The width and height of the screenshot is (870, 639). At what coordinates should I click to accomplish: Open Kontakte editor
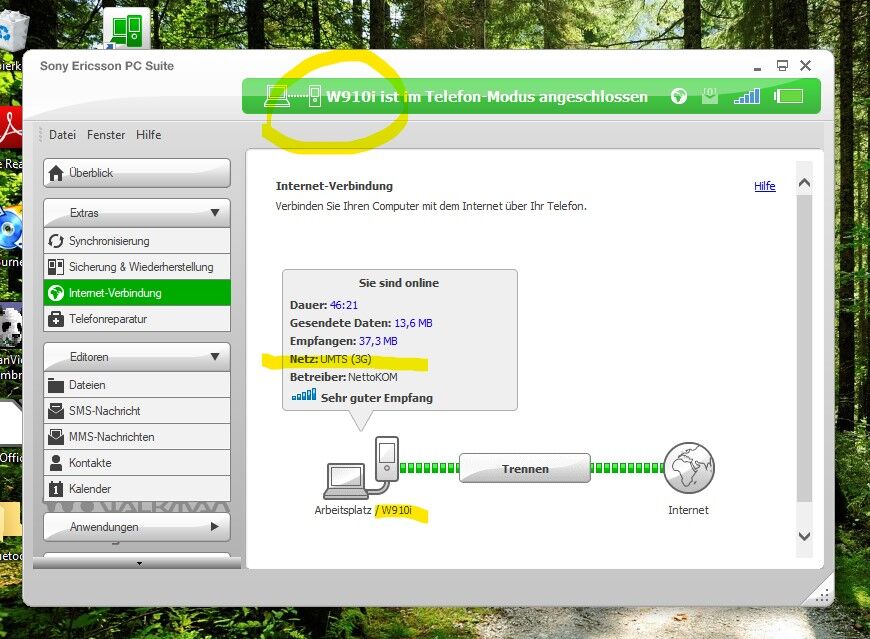[x=136, y=463]
